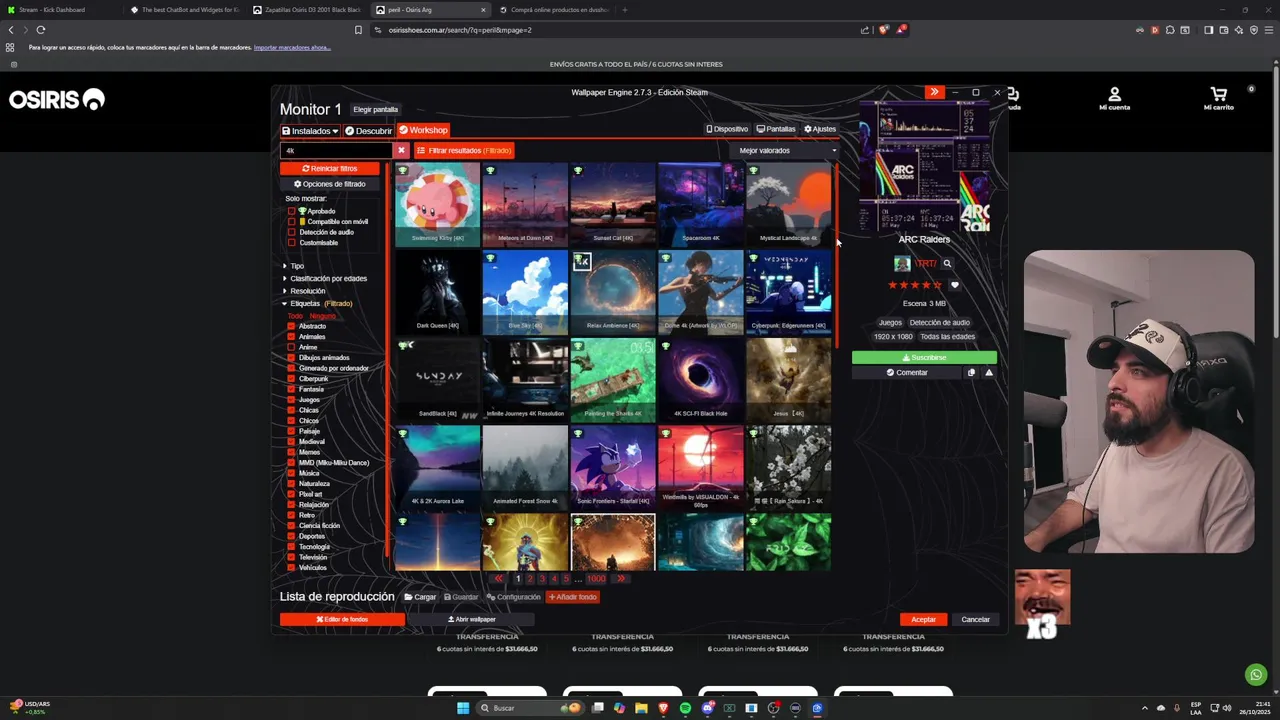Expand the Resolución filter section
The height and width of the screenshot is (720, 1280).
(304, 291)
